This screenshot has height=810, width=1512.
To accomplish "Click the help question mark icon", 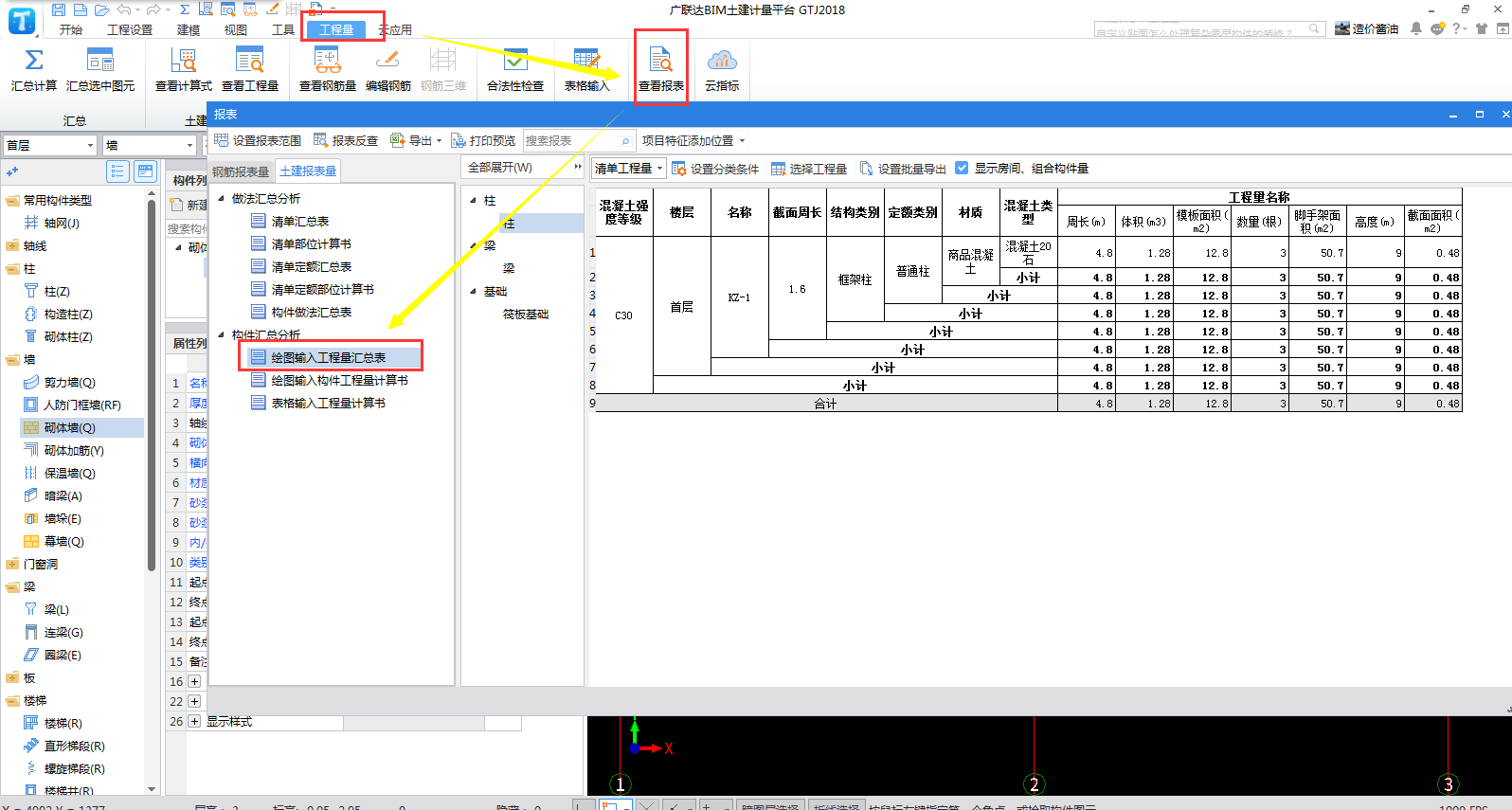I will click(x=1456, y=28).
